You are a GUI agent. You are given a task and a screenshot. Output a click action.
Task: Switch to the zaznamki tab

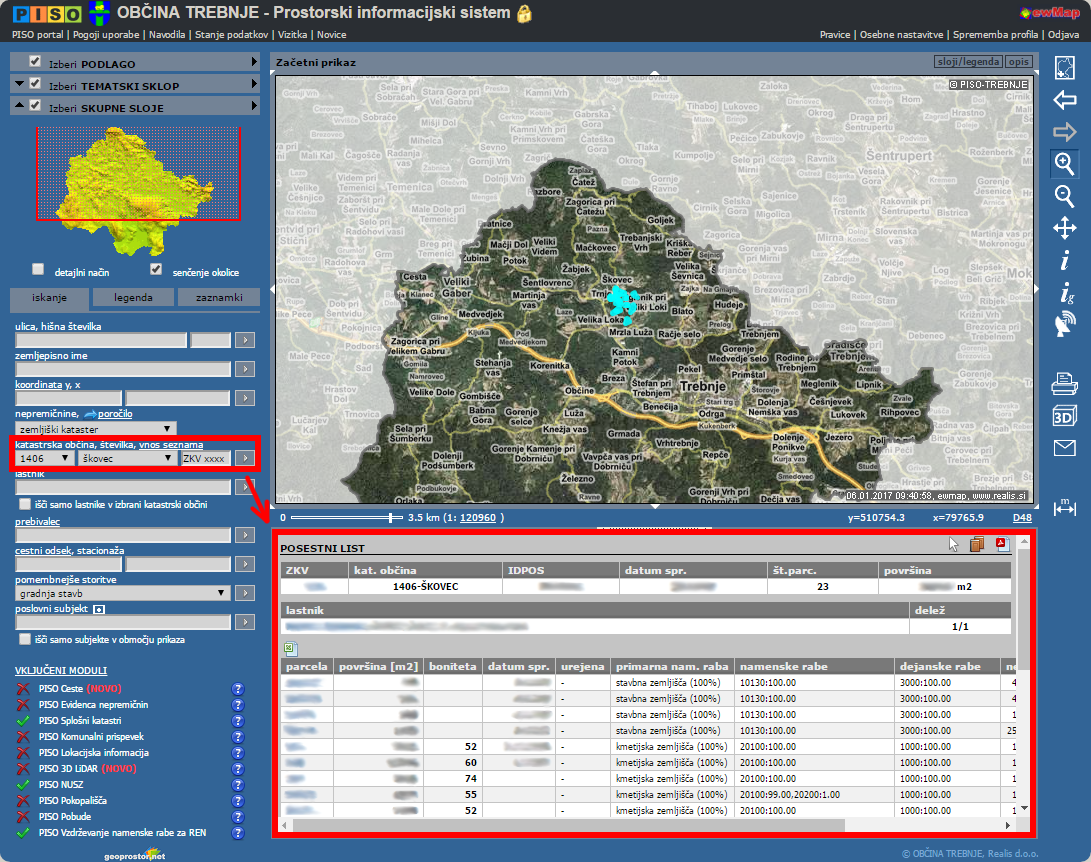tap(218, 297)
